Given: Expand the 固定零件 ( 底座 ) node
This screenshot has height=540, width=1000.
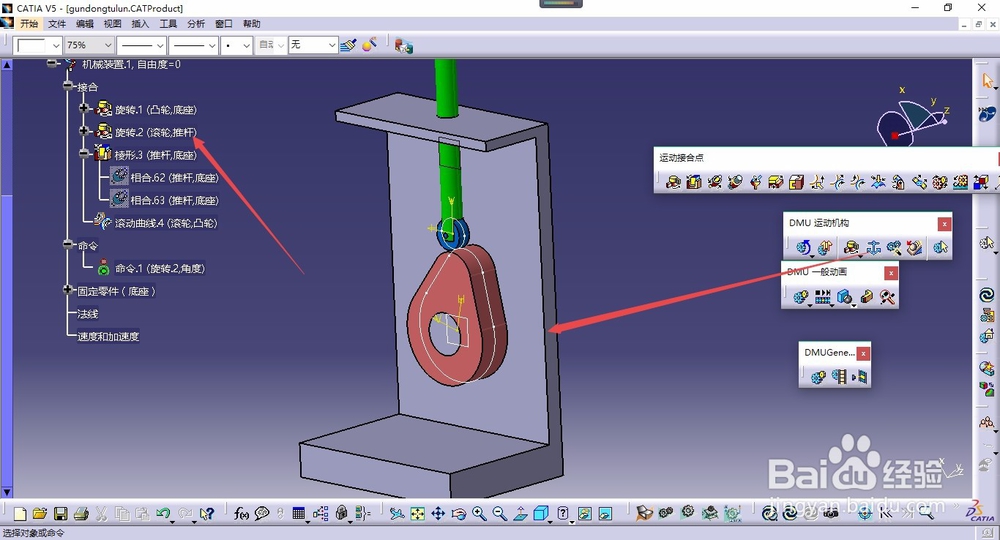Looking at the screenshot, I should [x=68, y=289].
